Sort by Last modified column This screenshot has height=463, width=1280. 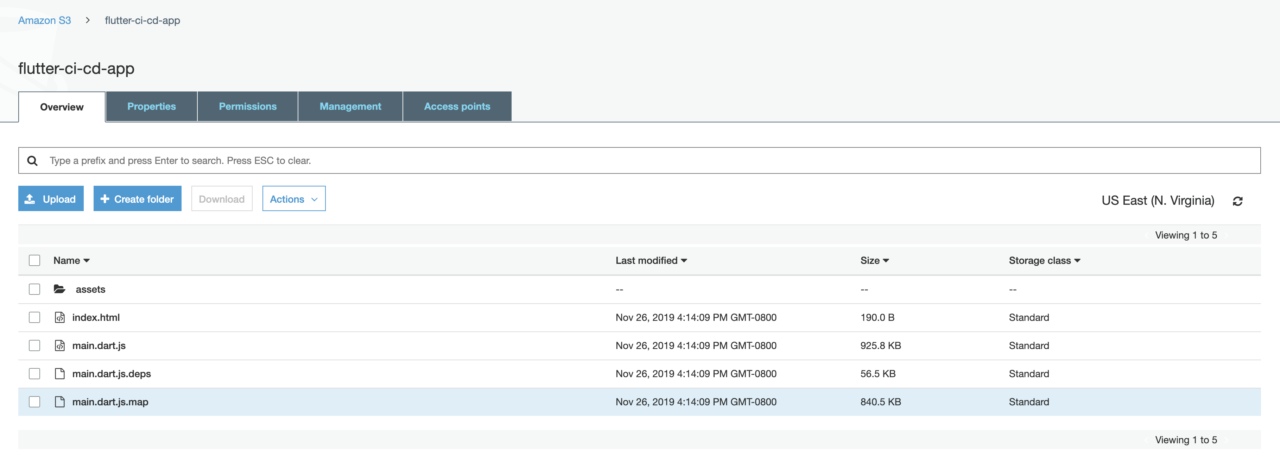(651, 261)
